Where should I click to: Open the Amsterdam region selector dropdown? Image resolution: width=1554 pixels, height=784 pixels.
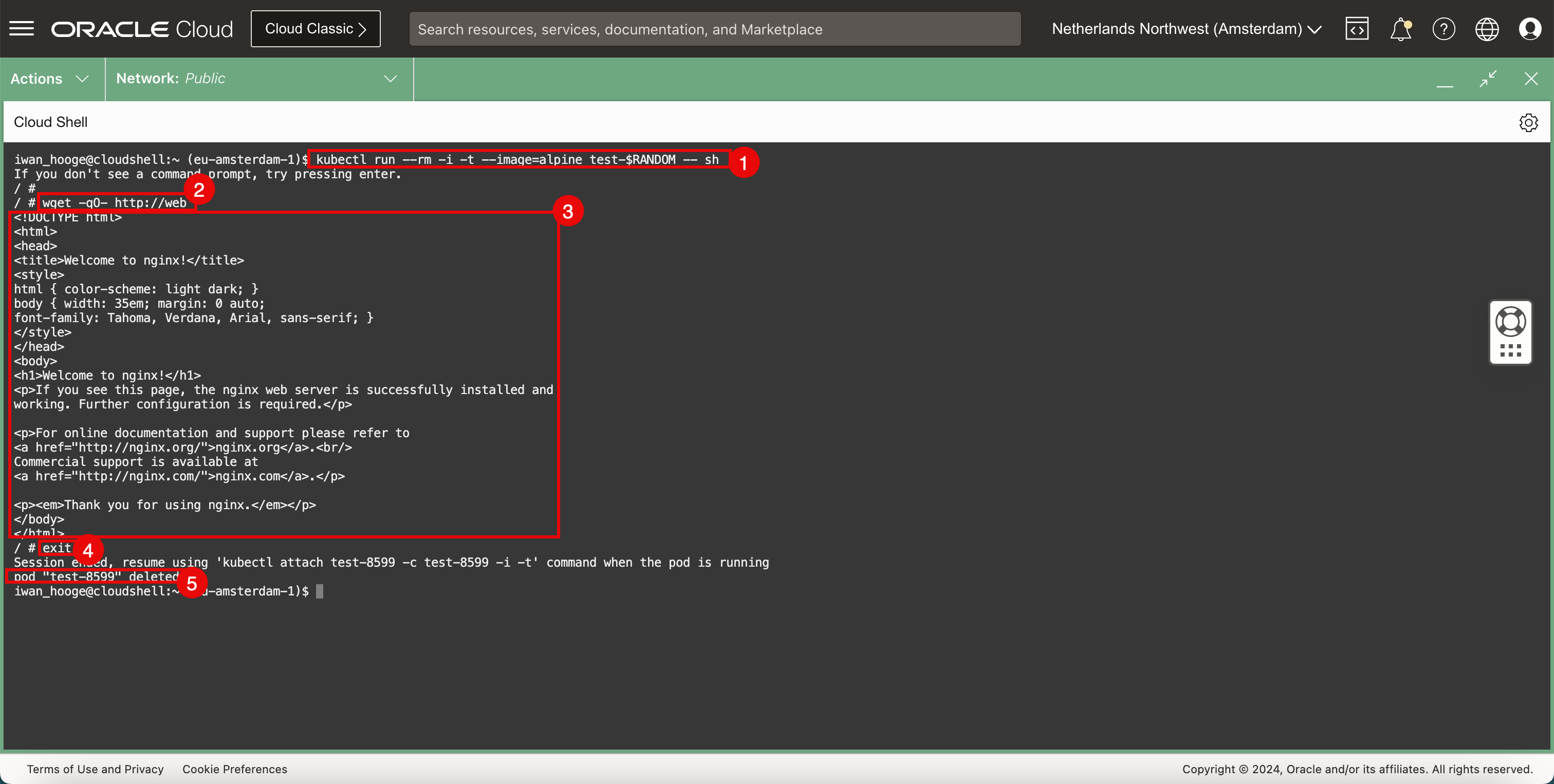coord(1186,28)
